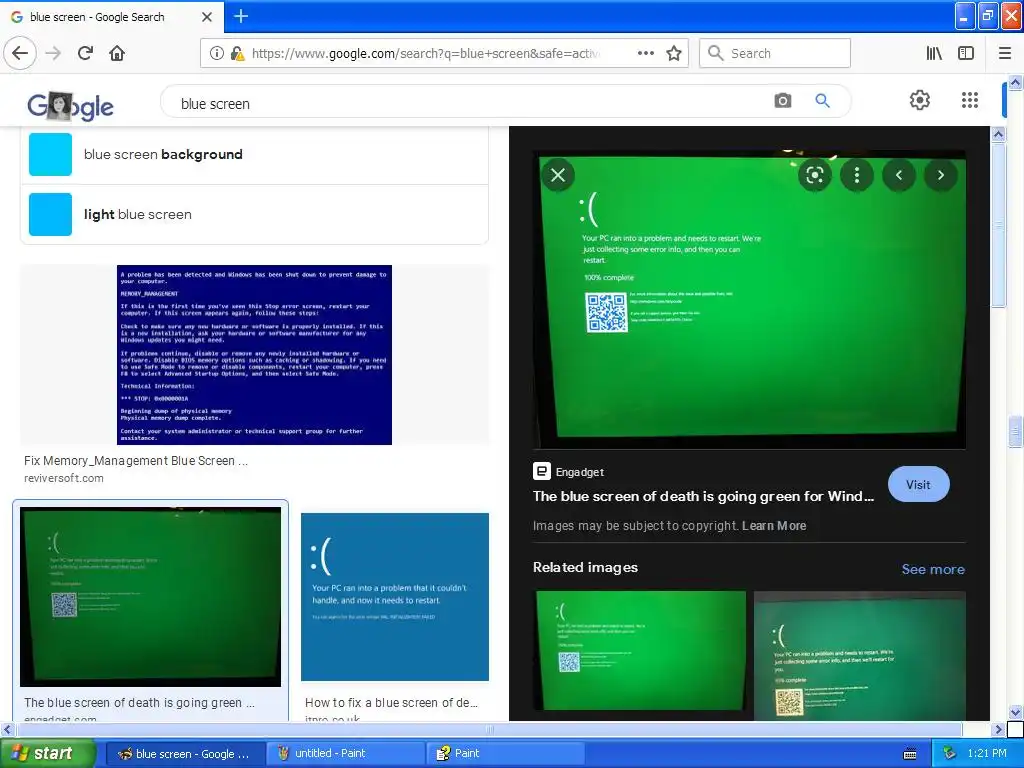Open the Firefox hamburger menu
The image size is (1024, 768).
(x=1005, y=54)
